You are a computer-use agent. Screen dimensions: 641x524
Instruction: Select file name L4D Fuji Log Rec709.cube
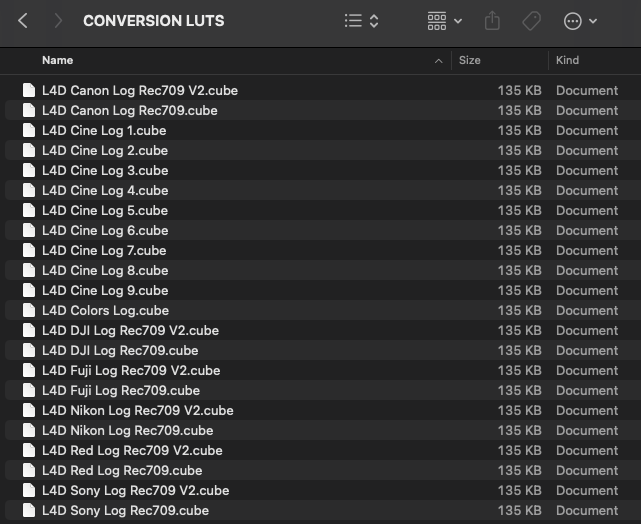(121, 391)
